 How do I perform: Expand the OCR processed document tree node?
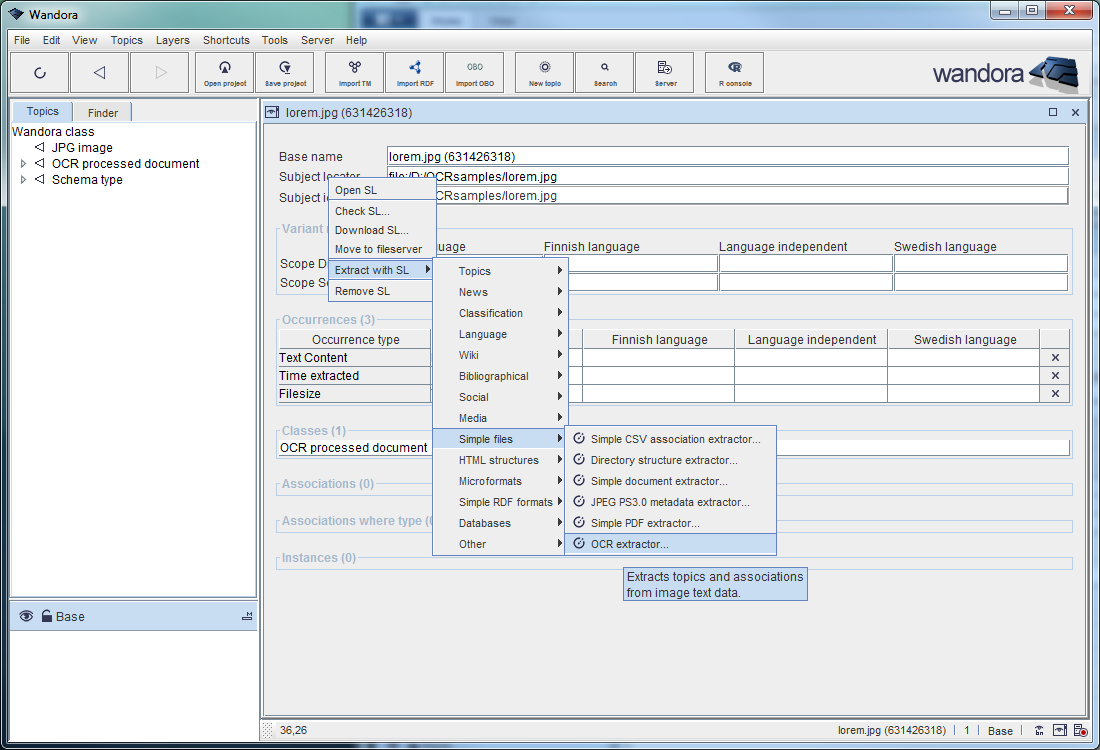pyautogui.click(x=24, y=164)
